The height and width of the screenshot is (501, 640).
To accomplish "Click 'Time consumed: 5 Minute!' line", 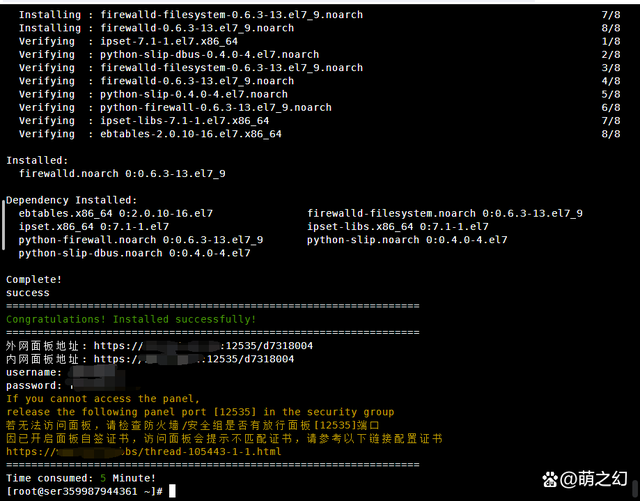I will (81, 478).
